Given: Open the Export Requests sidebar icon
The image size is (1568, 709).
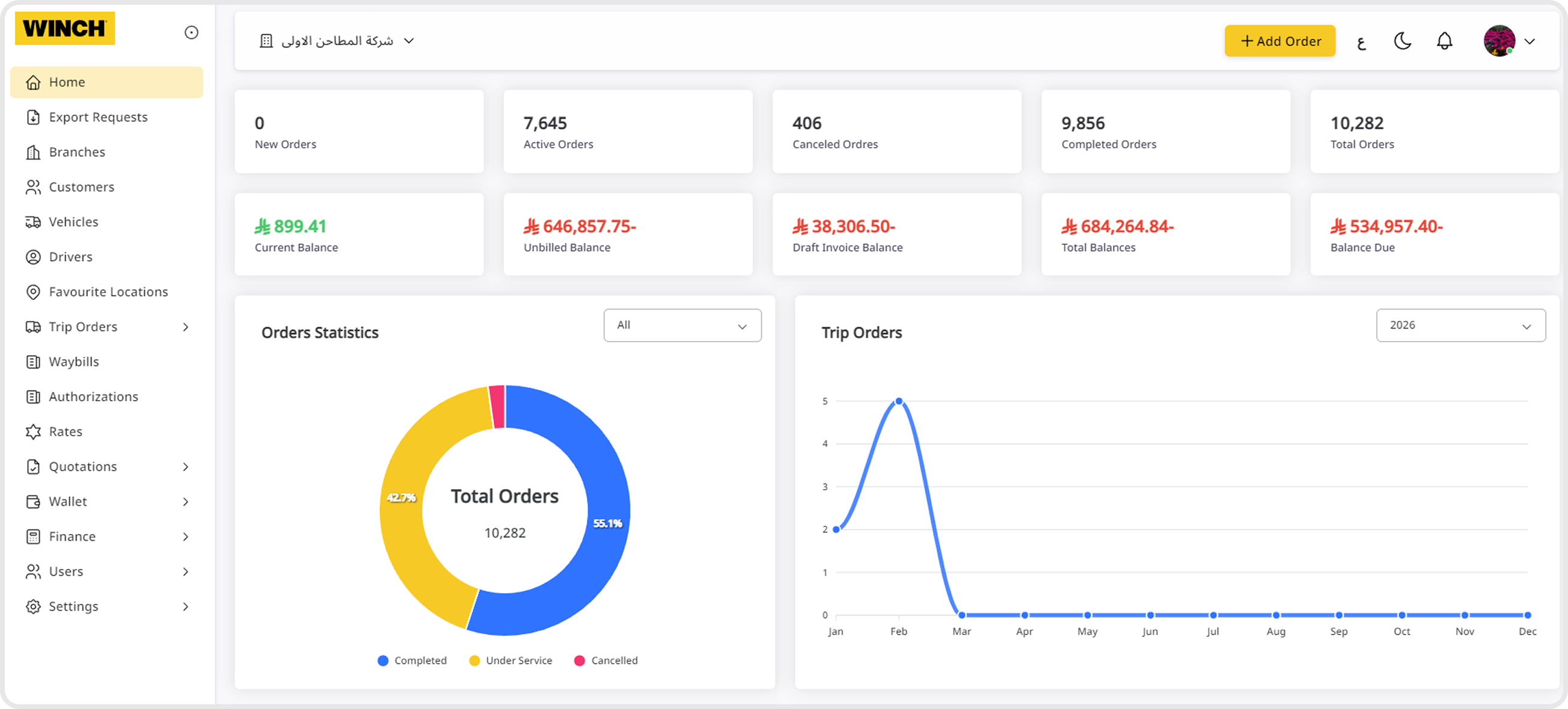Looking at the screenshot, I should point(34,117).
